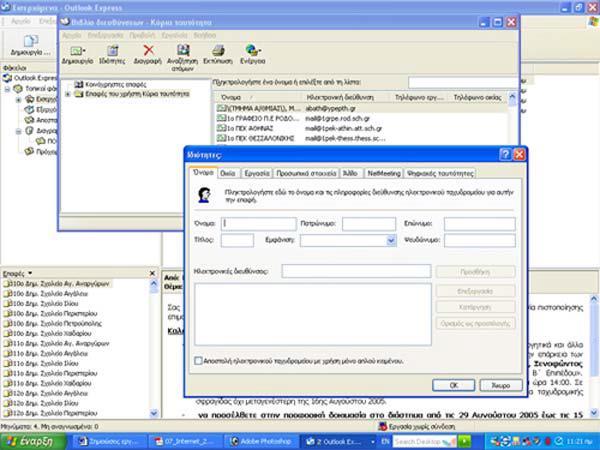
Task: Sort contacts by the Όνομα column header
Action: click(x=256, y=98)
